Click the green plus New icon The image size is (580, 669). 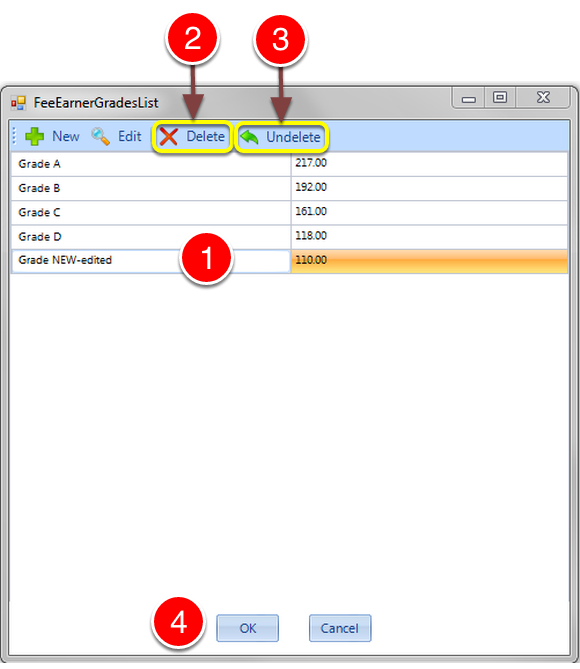(35, 137)
